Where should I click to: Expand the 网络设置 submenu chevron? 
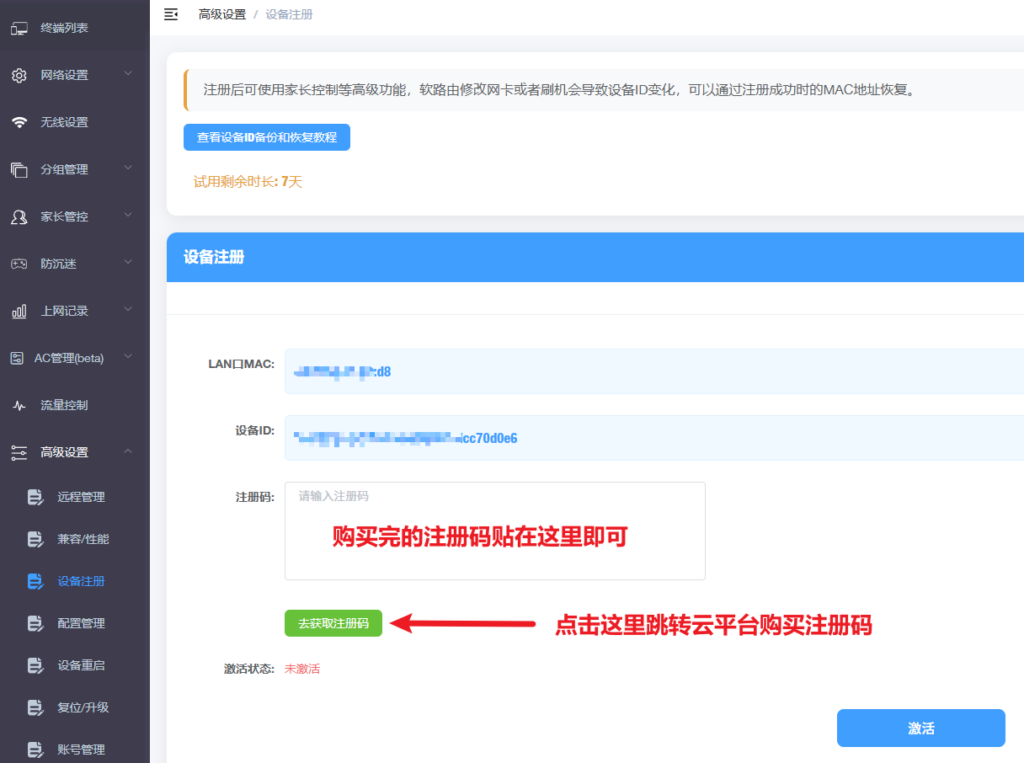point(128,74)
